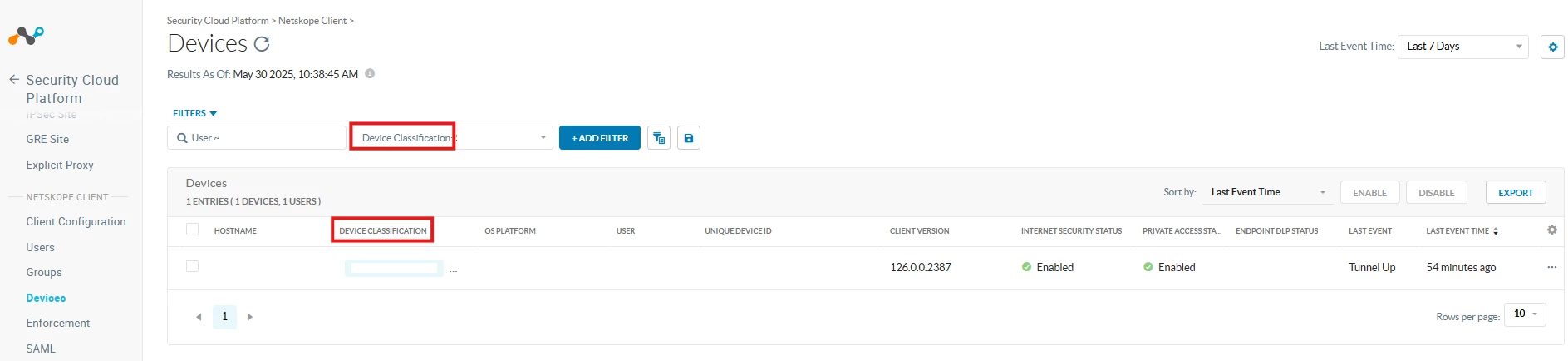This screenshot has width=1568, height=361.
Task: Click 54 minutes ago cell
Action: tap(1461, 267)
